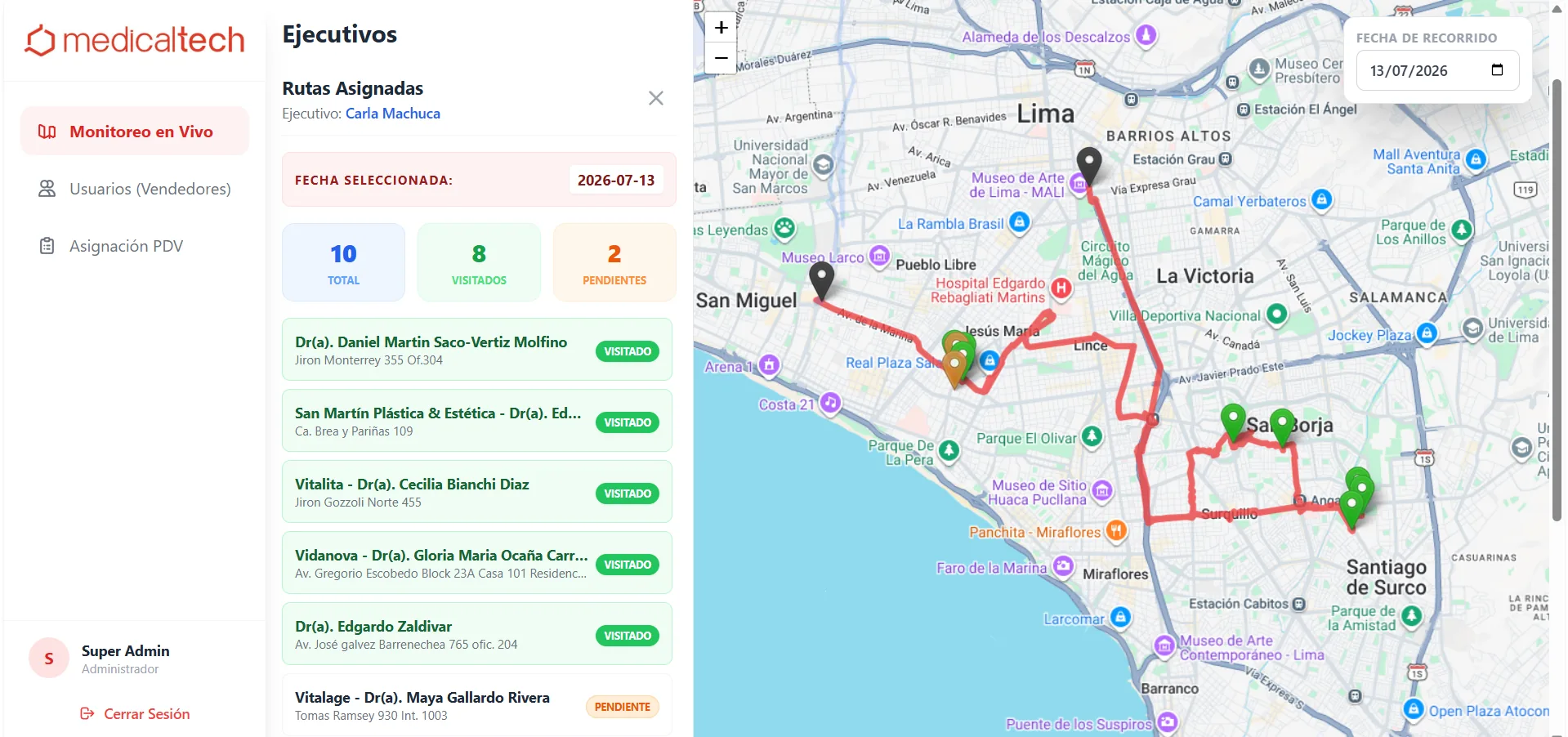Click the Museo Larco map icon

pos(879,257)
